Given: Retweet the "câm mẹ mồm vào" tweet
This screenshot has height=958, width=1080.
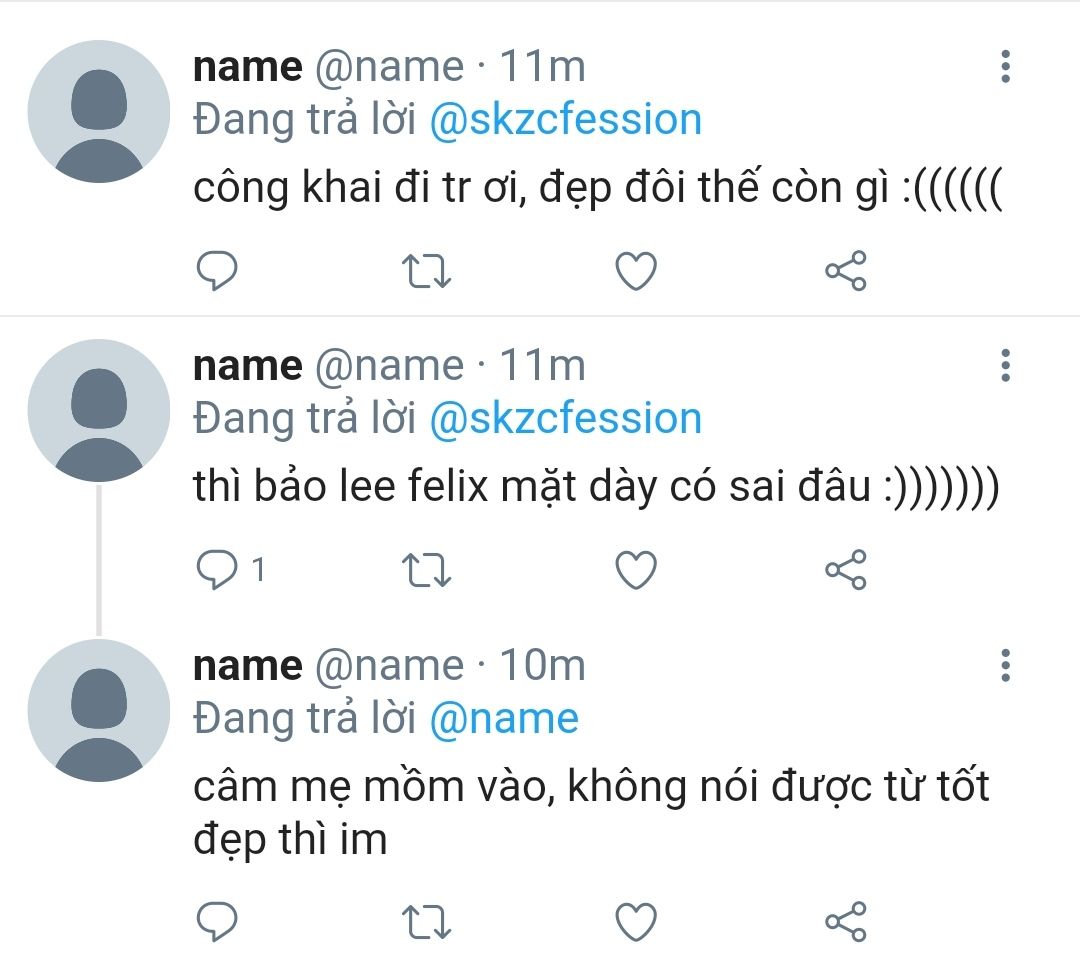Looking at the screenshot, I should click(x=426, y=920).
